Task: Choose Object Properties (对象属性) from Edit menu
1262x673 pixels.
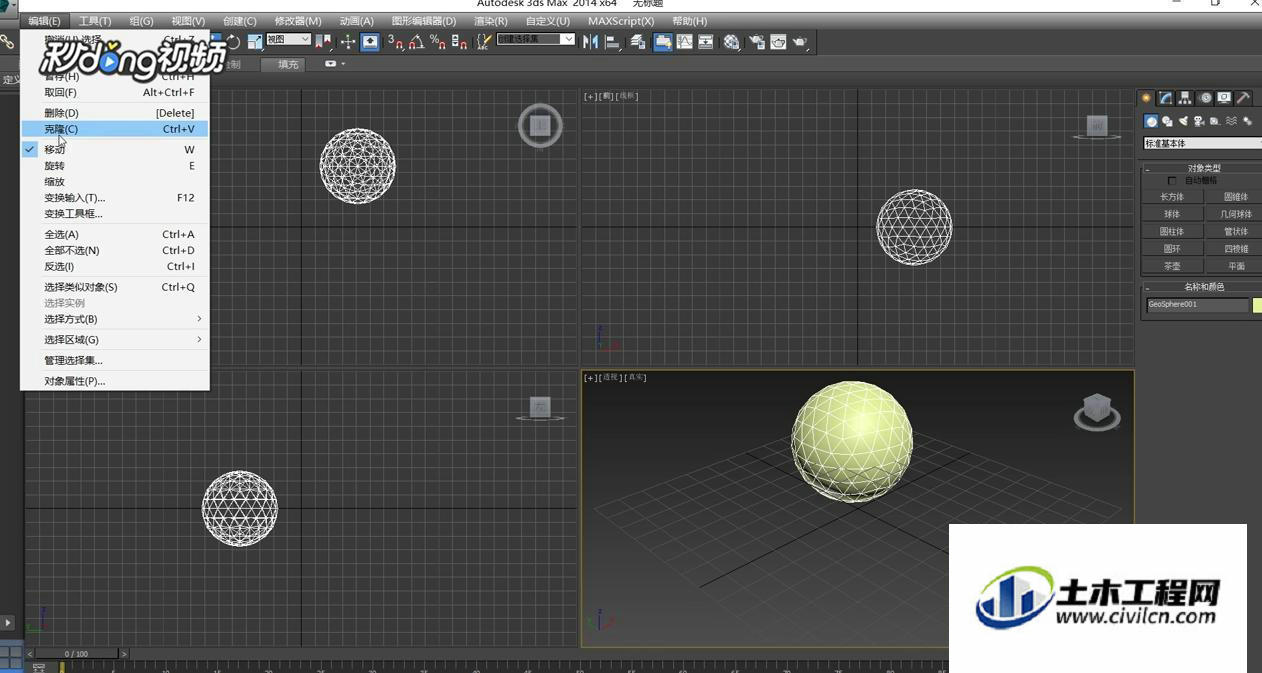Action: tap(115, 381)
